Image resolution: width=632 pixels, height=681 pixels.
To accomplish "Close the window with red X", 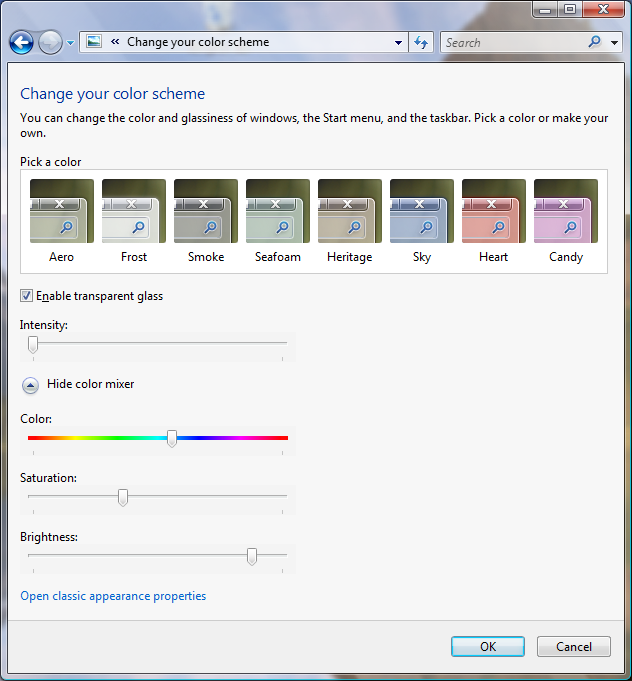I will pyautogui.click(x=603, y=10).
